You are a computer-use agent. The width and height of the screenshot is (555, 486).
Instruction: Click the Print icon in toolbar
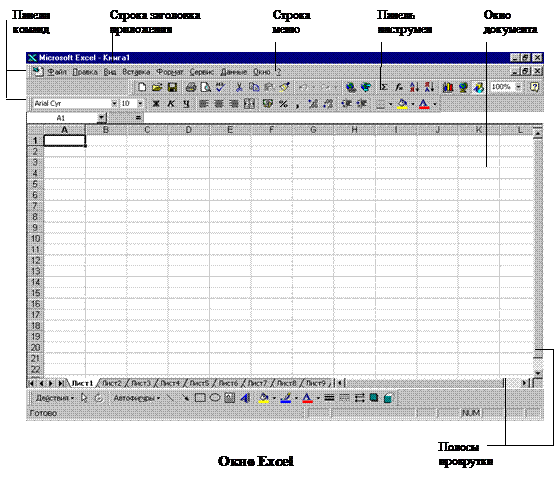click(191, 87)
